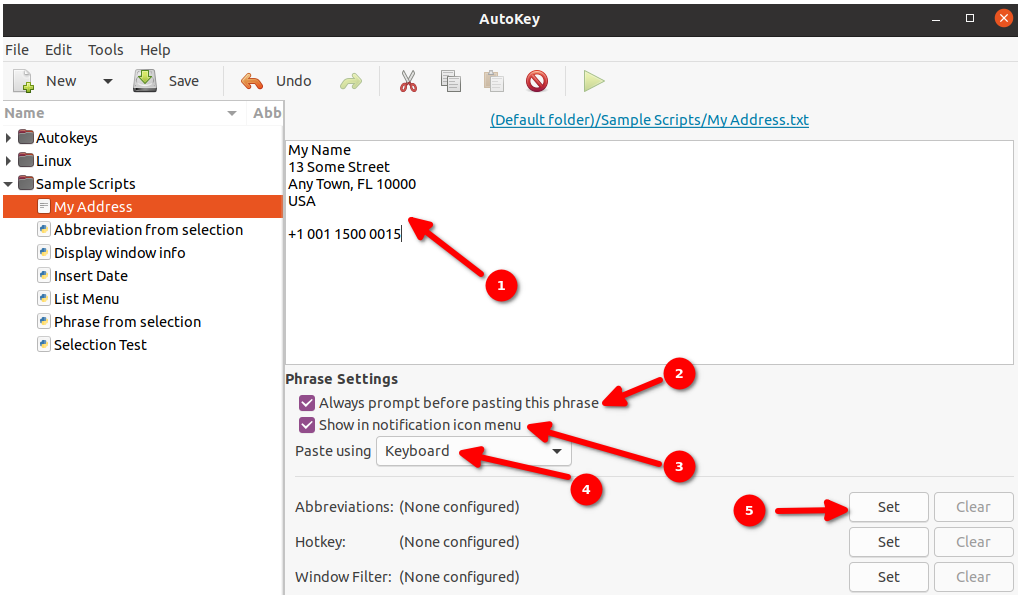Toggle Show in notification icon menu

[x=306, y=425]
